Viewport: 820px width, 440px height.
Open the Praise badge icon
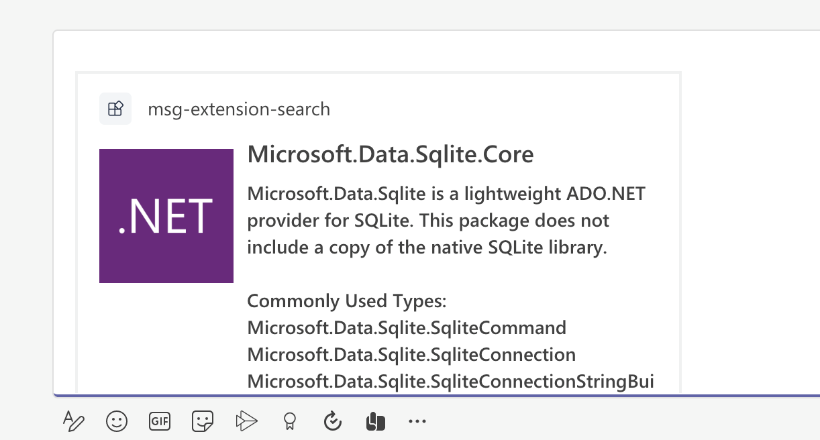289,421
